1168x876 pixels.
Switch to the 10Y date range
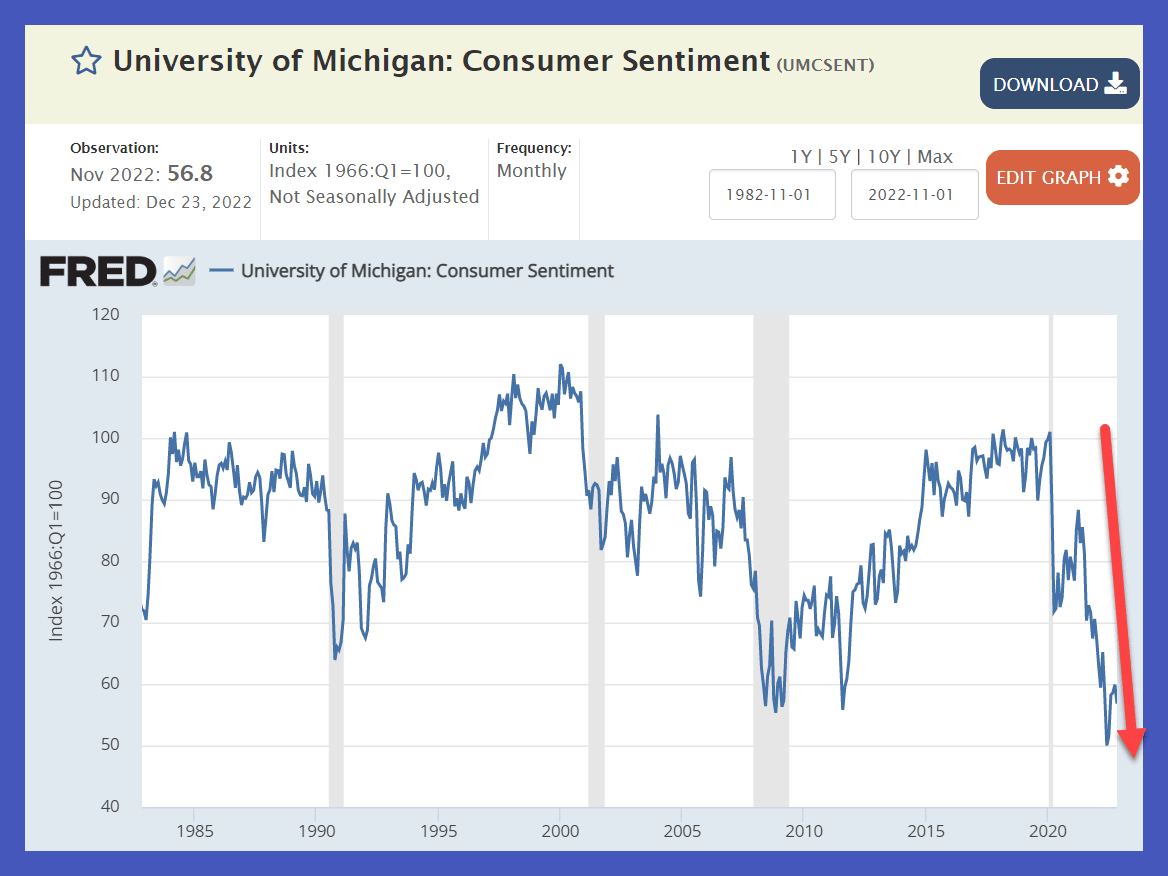[884, 157]
